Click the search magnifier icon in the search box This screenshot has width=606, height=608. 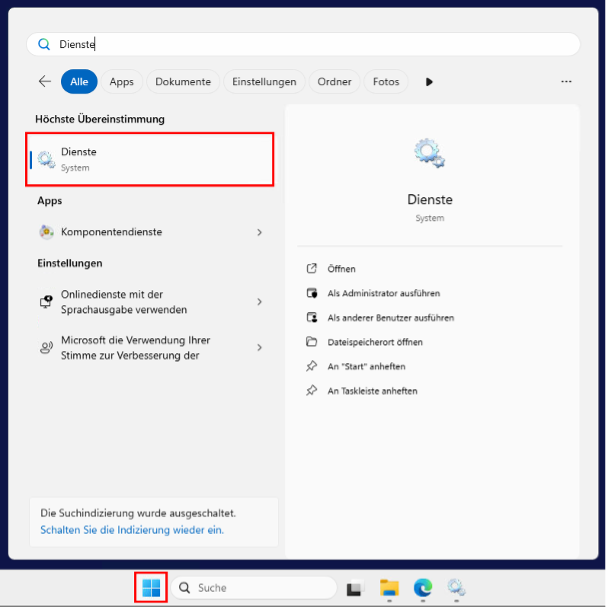click(44, 44)
